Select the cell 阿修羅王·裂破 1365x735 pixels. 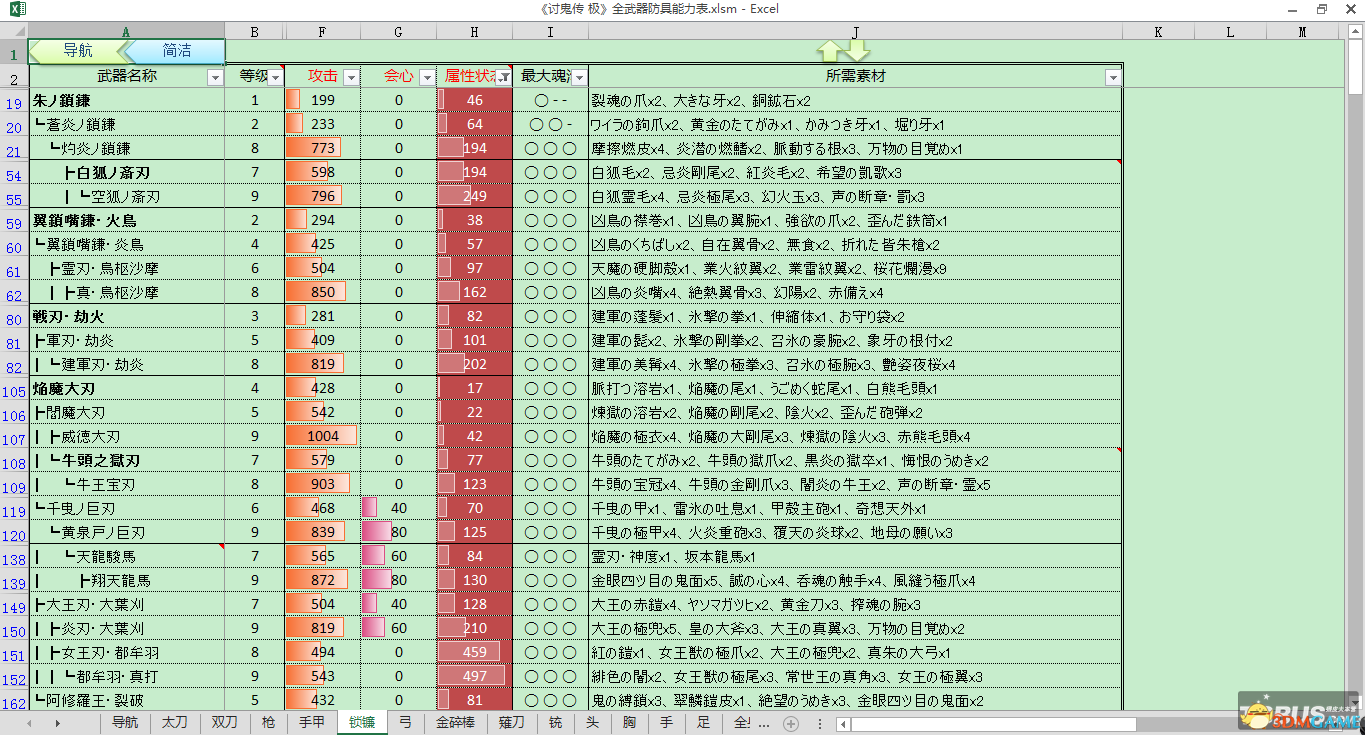coord(126,700)
